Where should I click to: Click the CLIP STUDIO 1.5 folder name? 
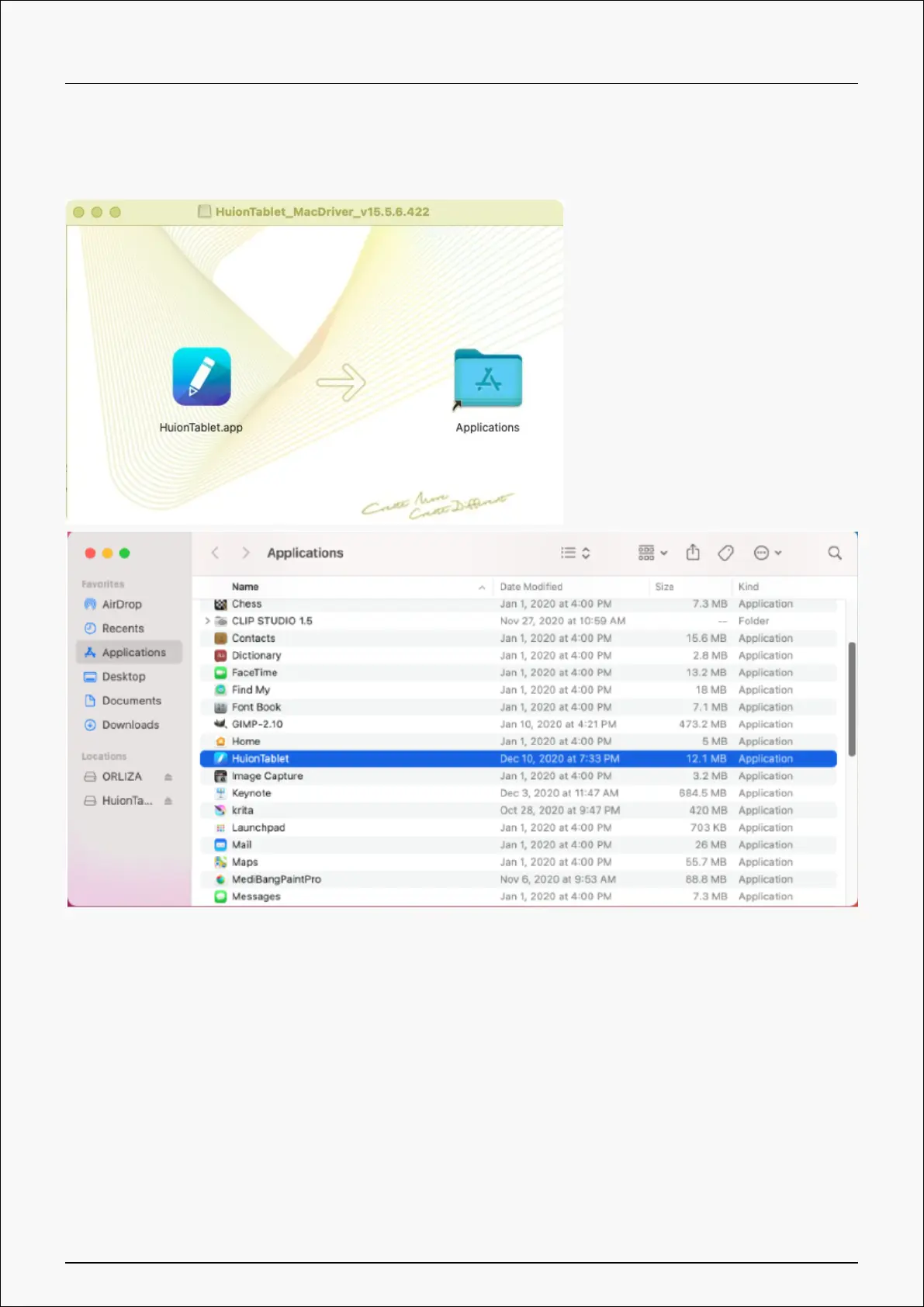(272, 621)
